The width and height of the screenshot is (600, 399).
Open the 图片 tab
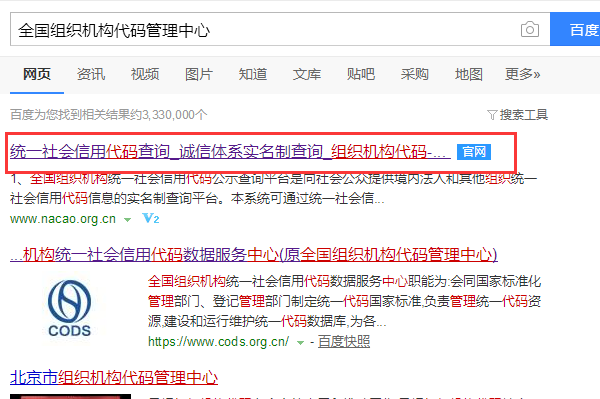pyautogui.click(x=199, y=74)
